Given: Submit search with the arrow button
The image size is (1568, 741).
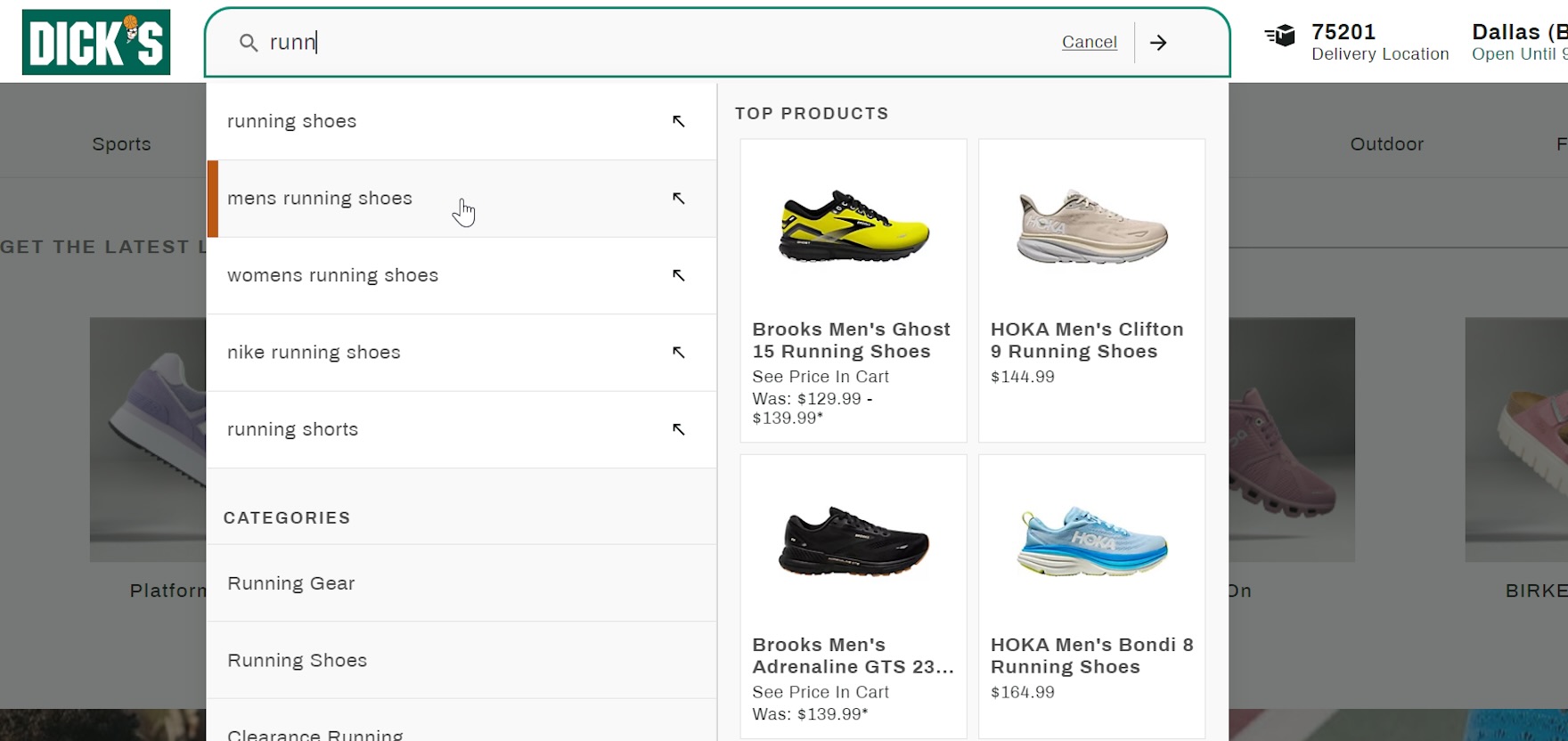Looking at the screenshot, I should point(1158,43).
